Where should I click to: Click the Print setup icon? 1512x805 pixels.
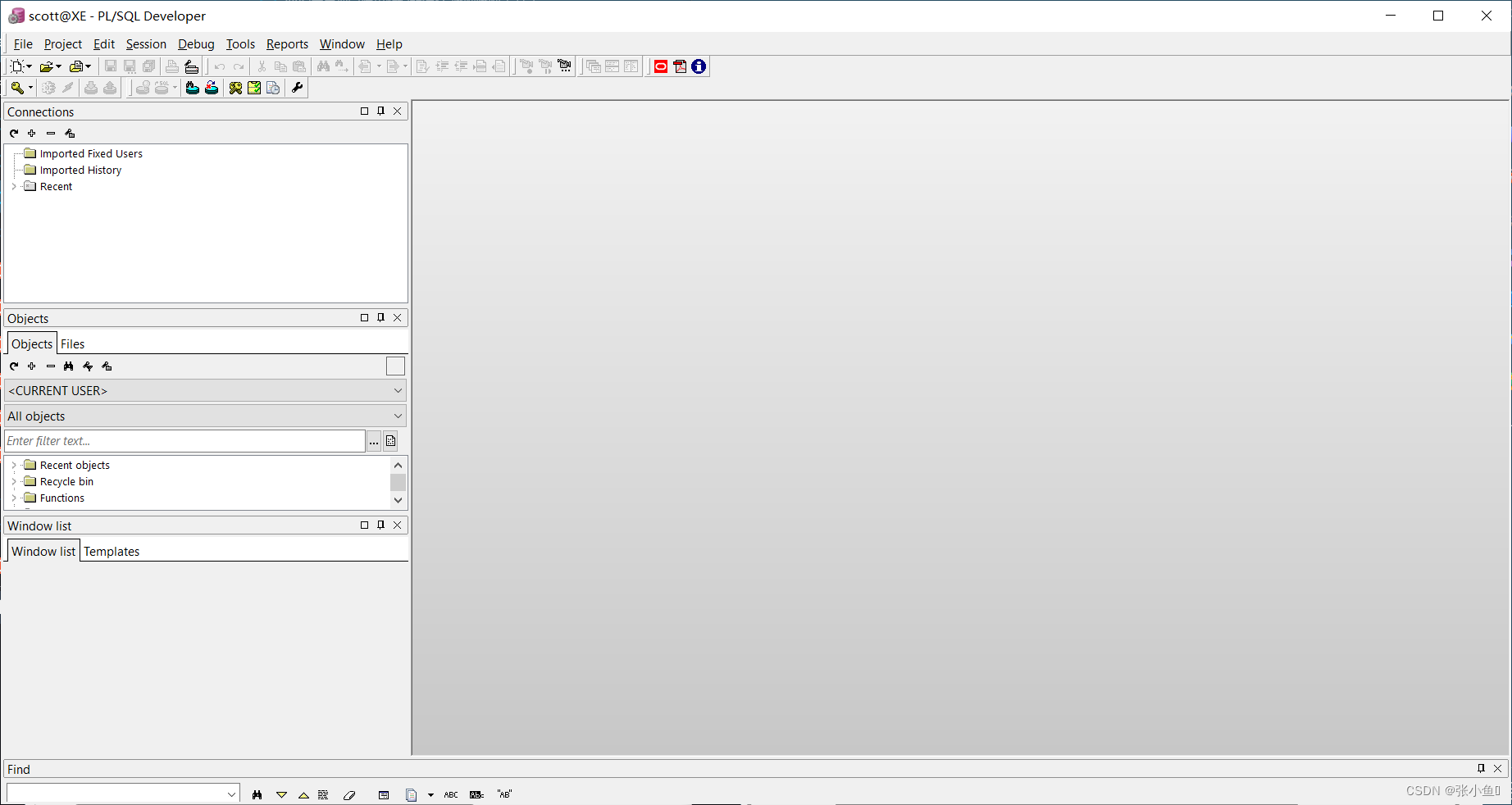191,66
